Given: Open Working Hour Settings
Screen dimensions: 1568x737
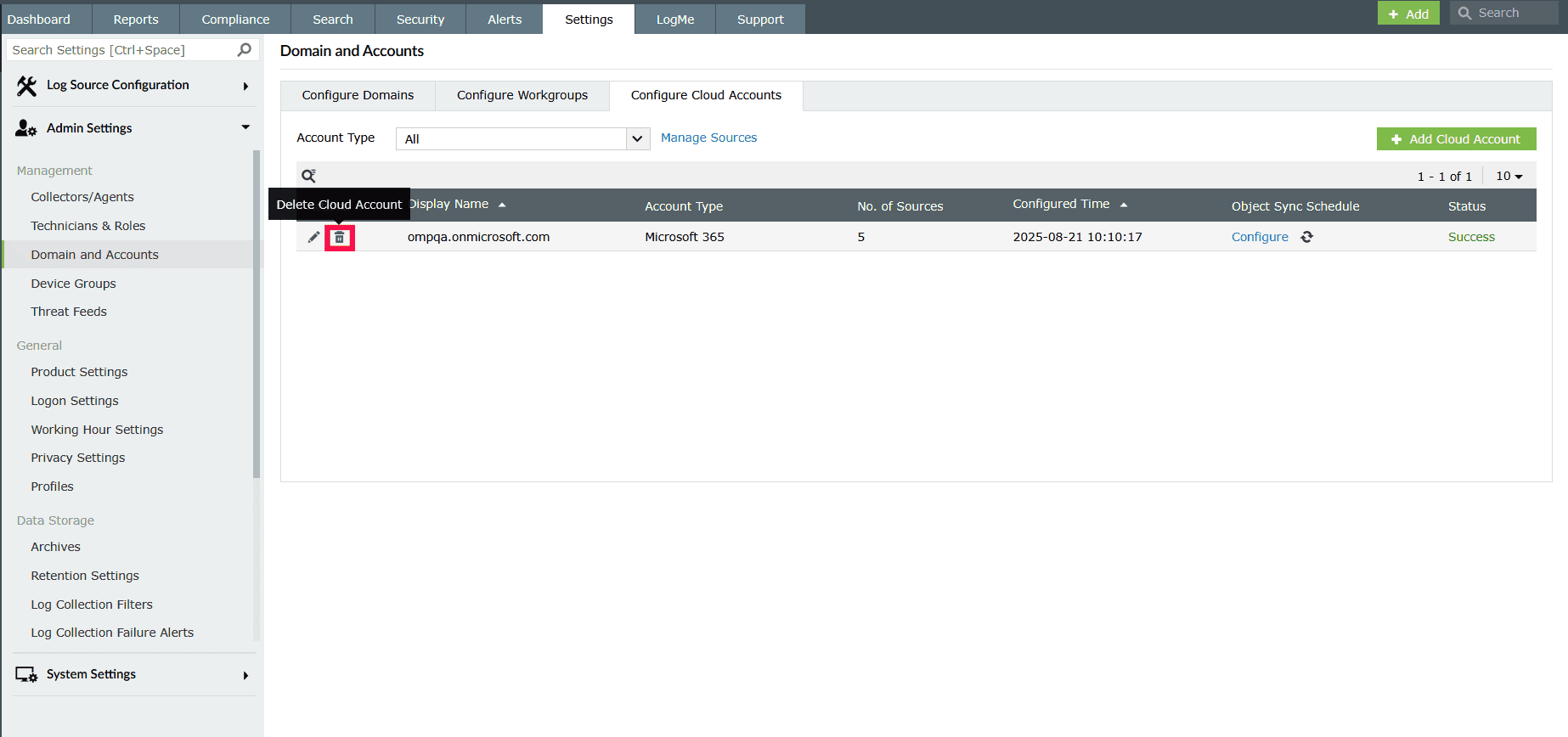Looking at the screenshot, I should pos(97,430).
